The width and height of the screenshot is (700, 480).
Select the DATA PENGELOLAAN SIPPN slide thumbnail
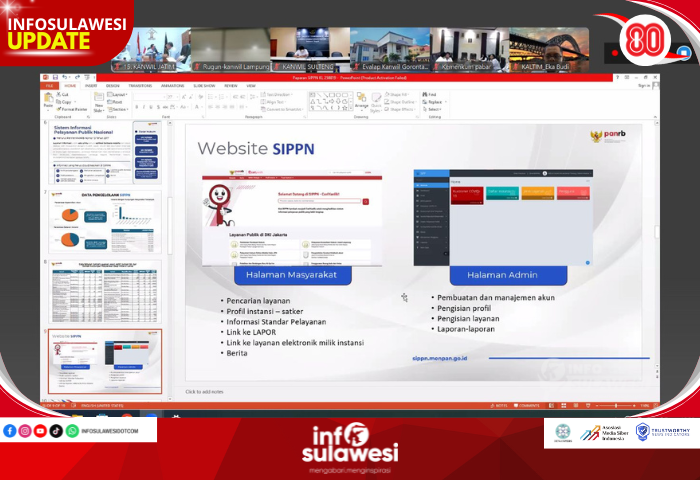coord(104,221)
